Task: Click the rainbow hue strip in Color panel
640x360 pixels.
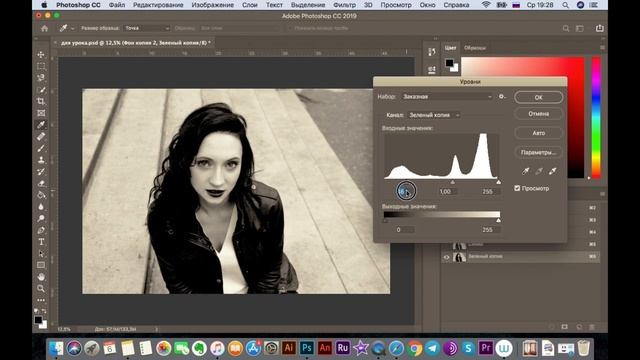Action: 596,117
